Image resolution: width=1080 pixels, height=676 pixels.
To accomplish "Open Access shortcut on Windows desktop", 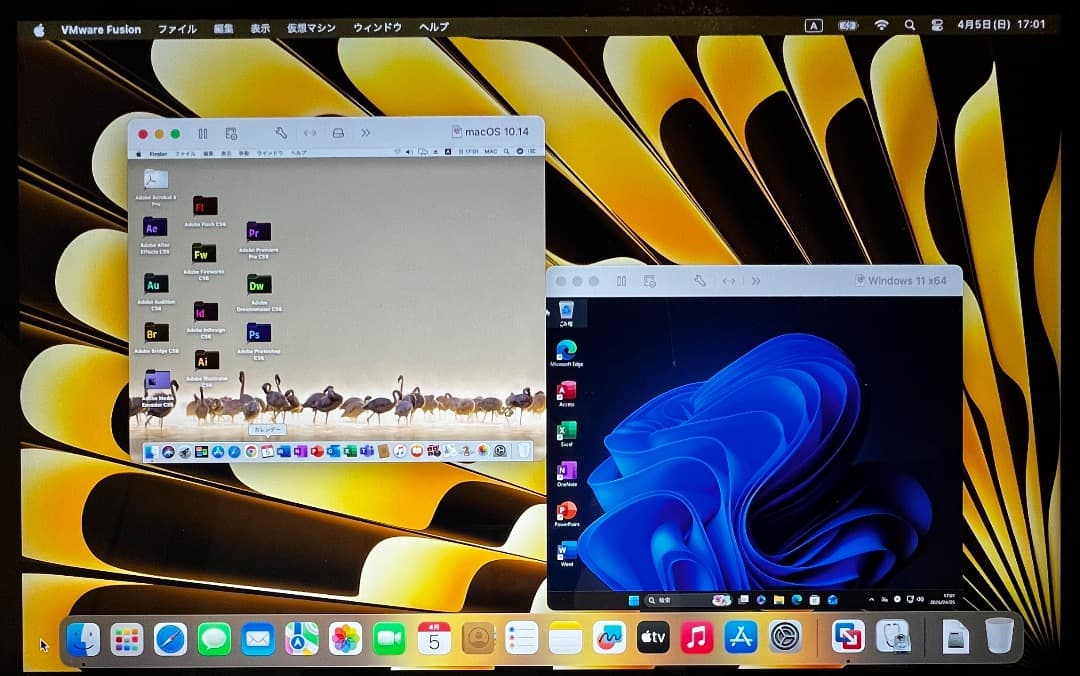I will click(x=566, y=393).
